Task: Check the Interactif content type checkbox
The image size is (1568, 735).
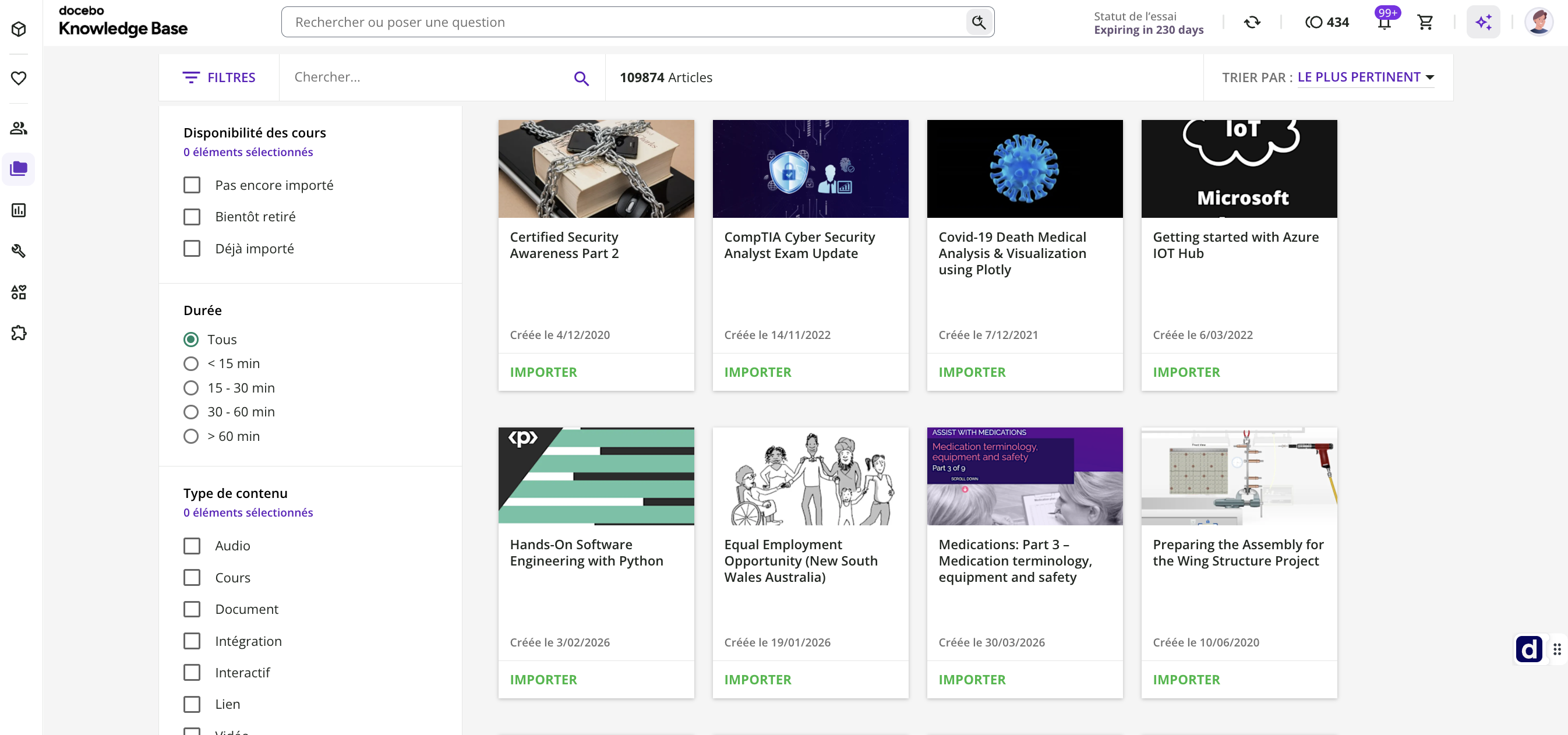Action: pos(192,672)
